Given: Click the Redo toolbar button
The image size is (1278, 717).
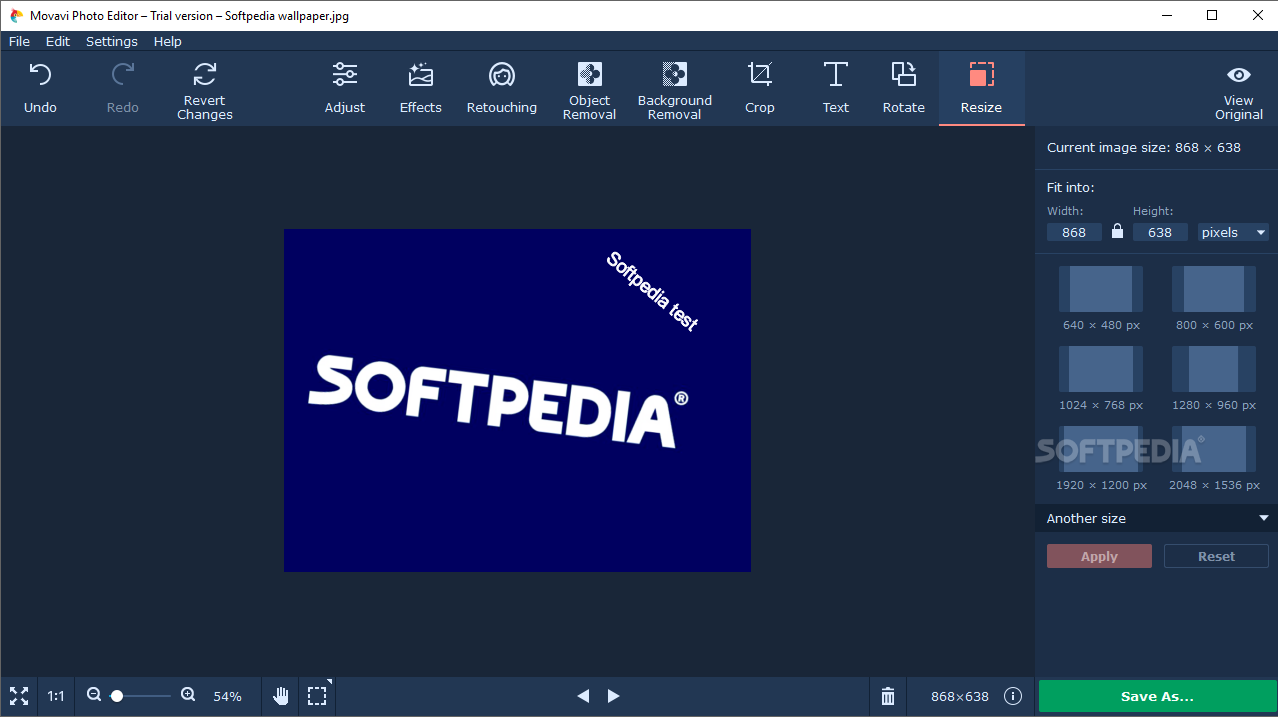Looking at the screenshot, I should (123, 88).
